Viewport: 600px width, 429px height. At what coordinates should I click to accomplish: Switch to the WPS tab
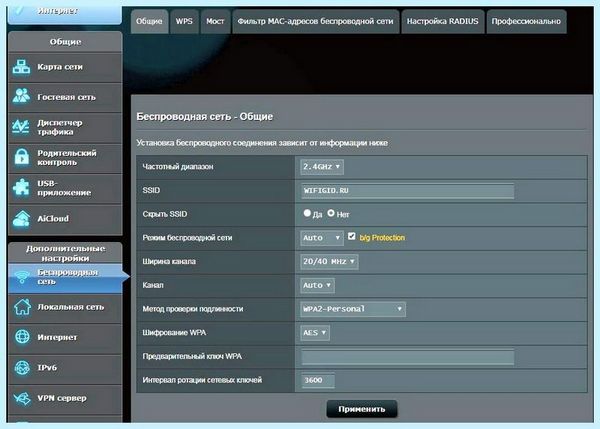click(x=184, y=21)
